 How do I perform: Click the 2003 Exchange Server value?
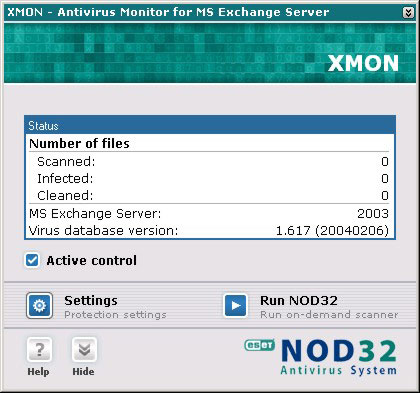pos(373,214)
